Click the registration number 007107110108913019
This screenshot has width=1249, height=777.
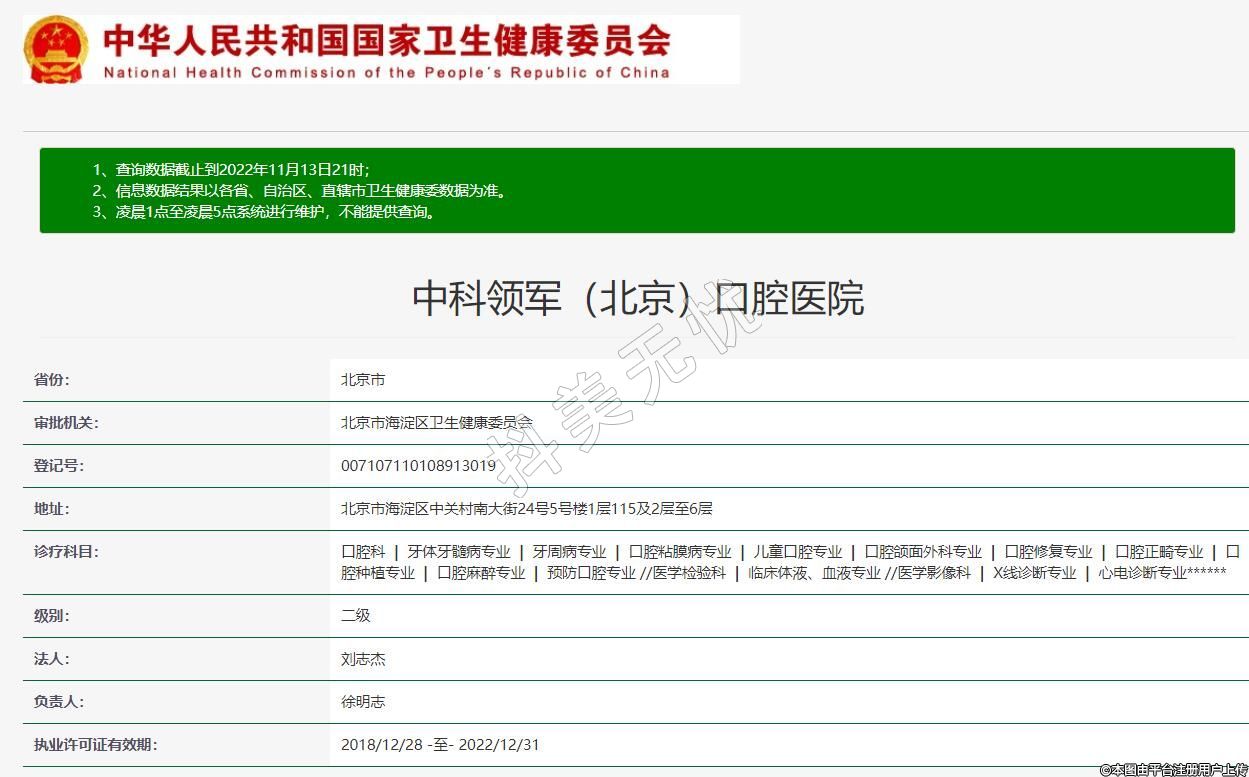[418, 466]
